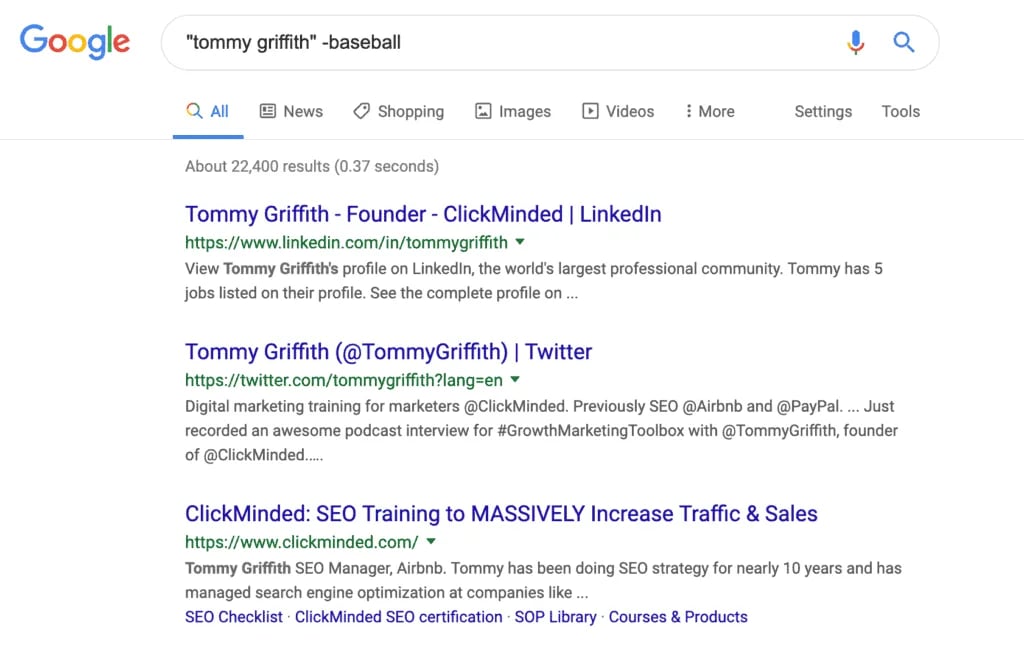Expand the LinkedIn URL dropdown arrow

pos(520,242)
